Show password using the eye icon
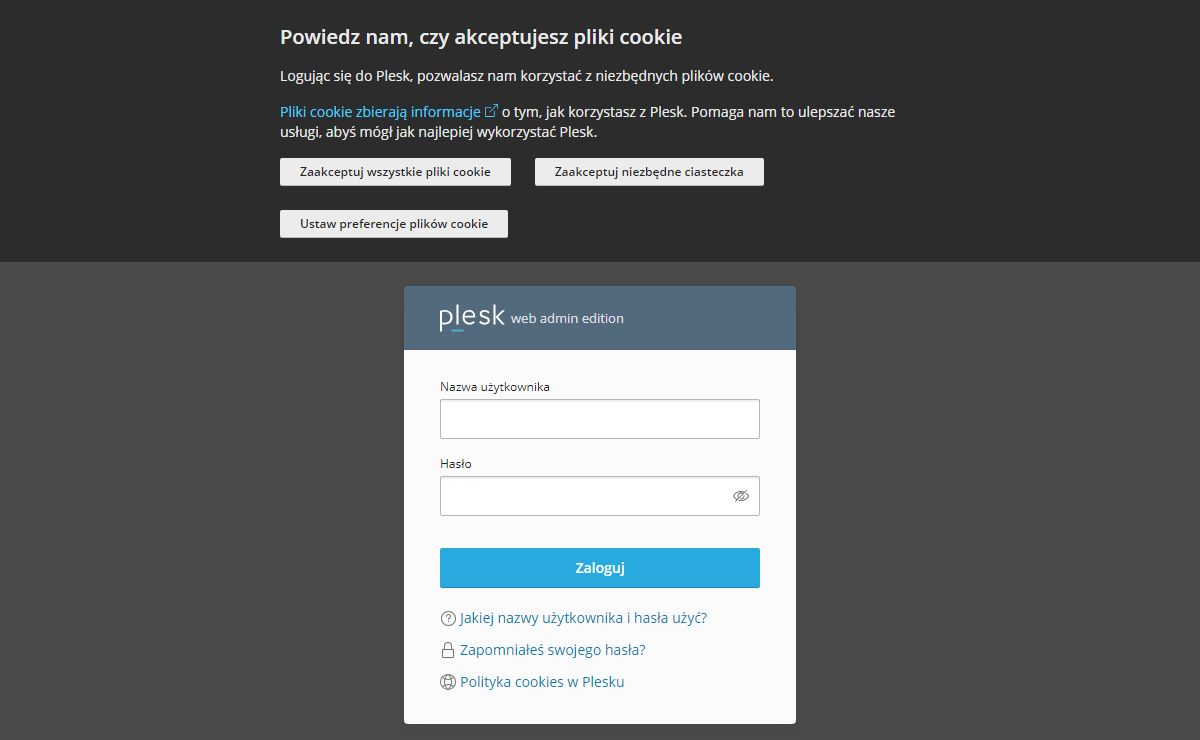 tap(741, 496)
